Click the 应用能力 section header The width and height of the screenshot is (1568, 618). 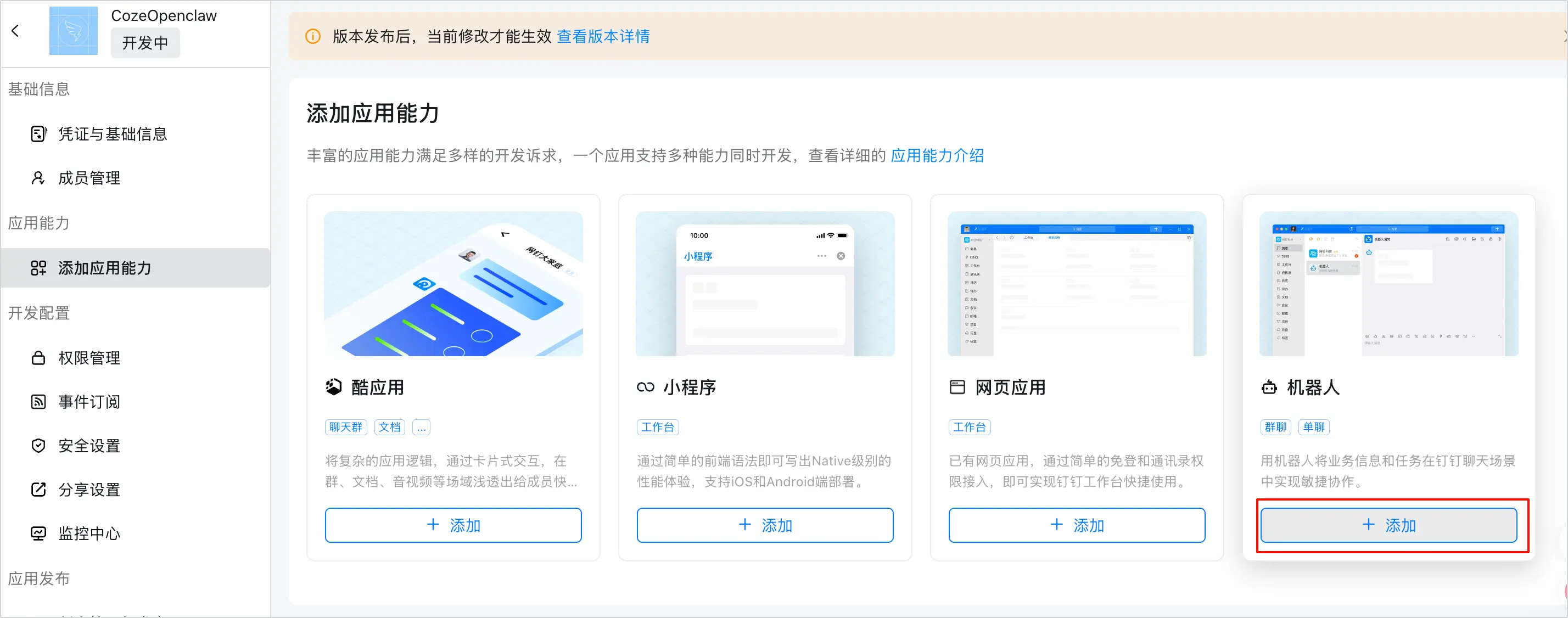(x=39, y=223)
